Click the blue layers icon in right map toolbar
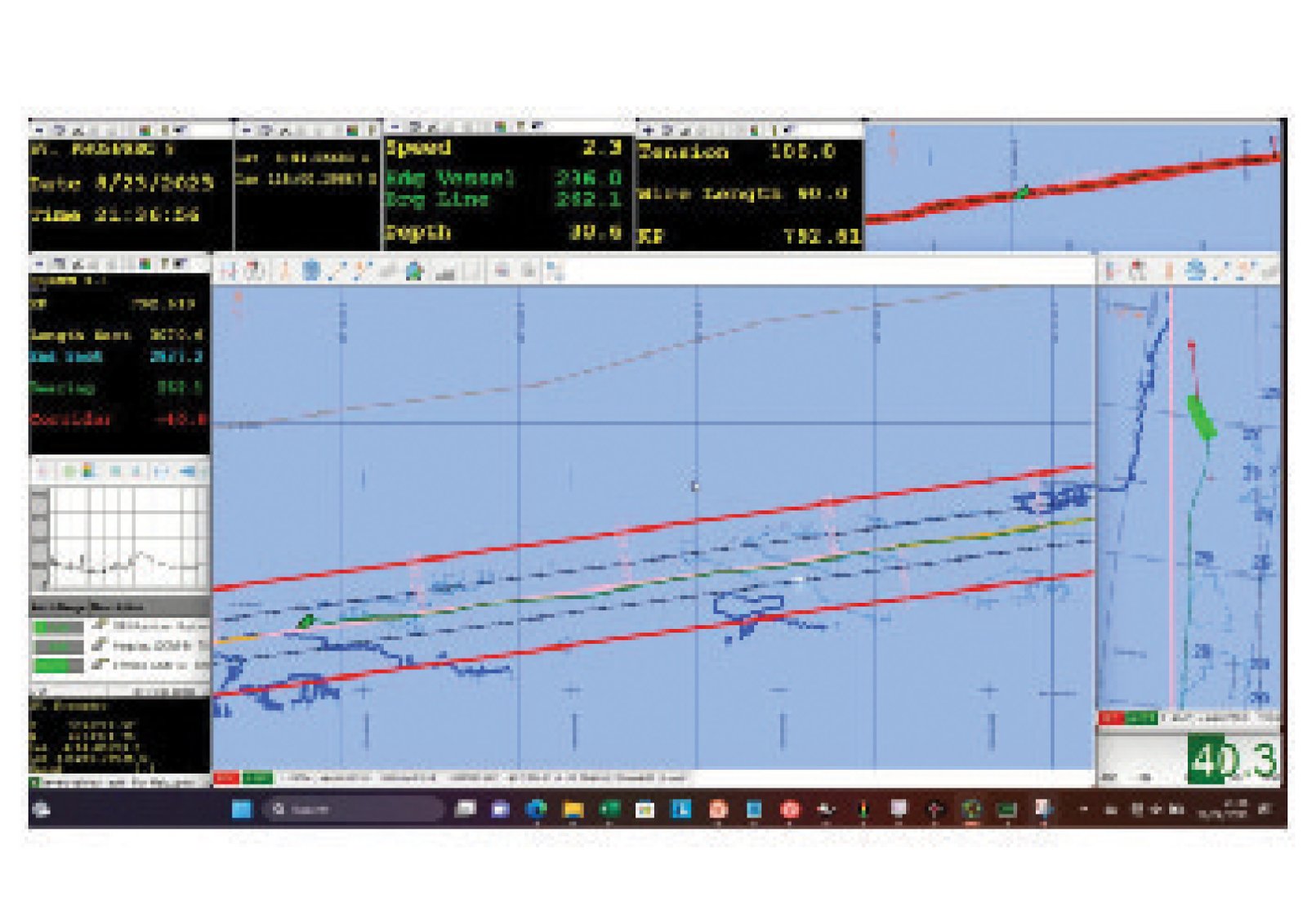 1195,270
